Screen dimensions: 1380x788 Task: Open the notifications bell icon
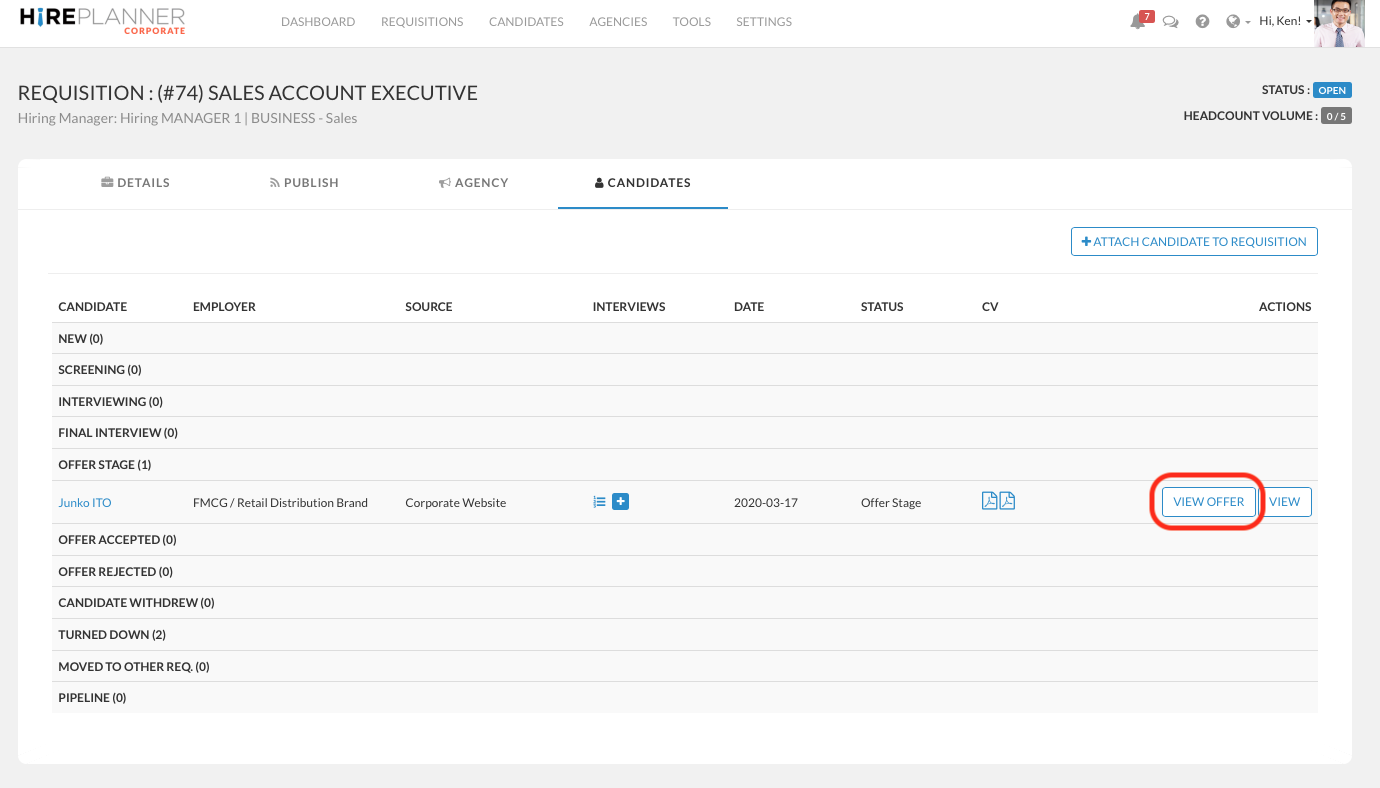click(1138, 22)
